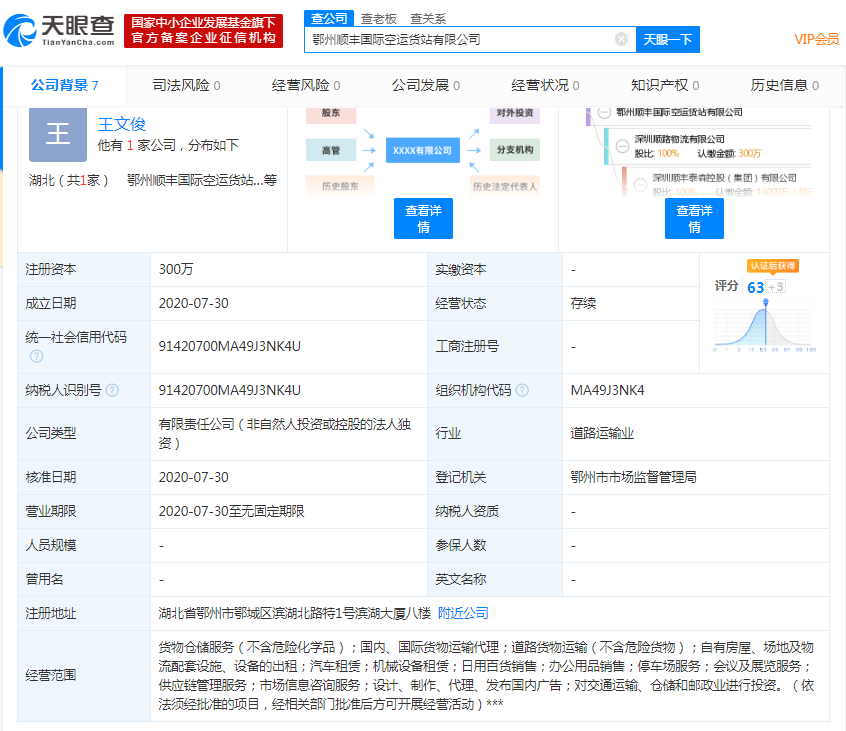Open the VIP会员 link
Viewport: 846px width, 731px height.
tap(816, 39)
